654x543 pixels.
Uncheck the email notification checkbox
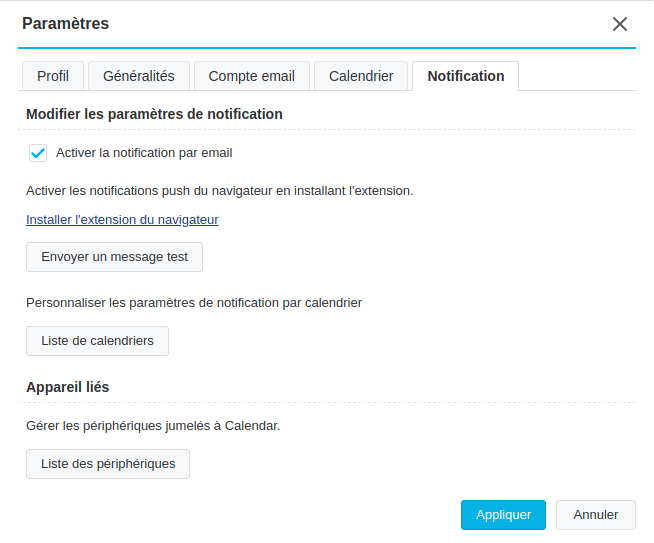point(38,153)
